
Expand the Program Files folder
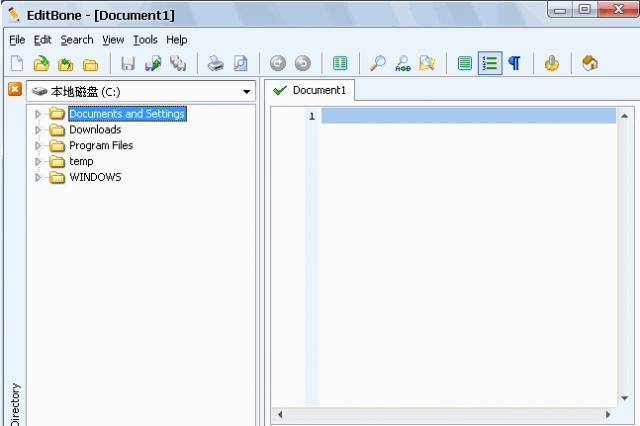38,146
